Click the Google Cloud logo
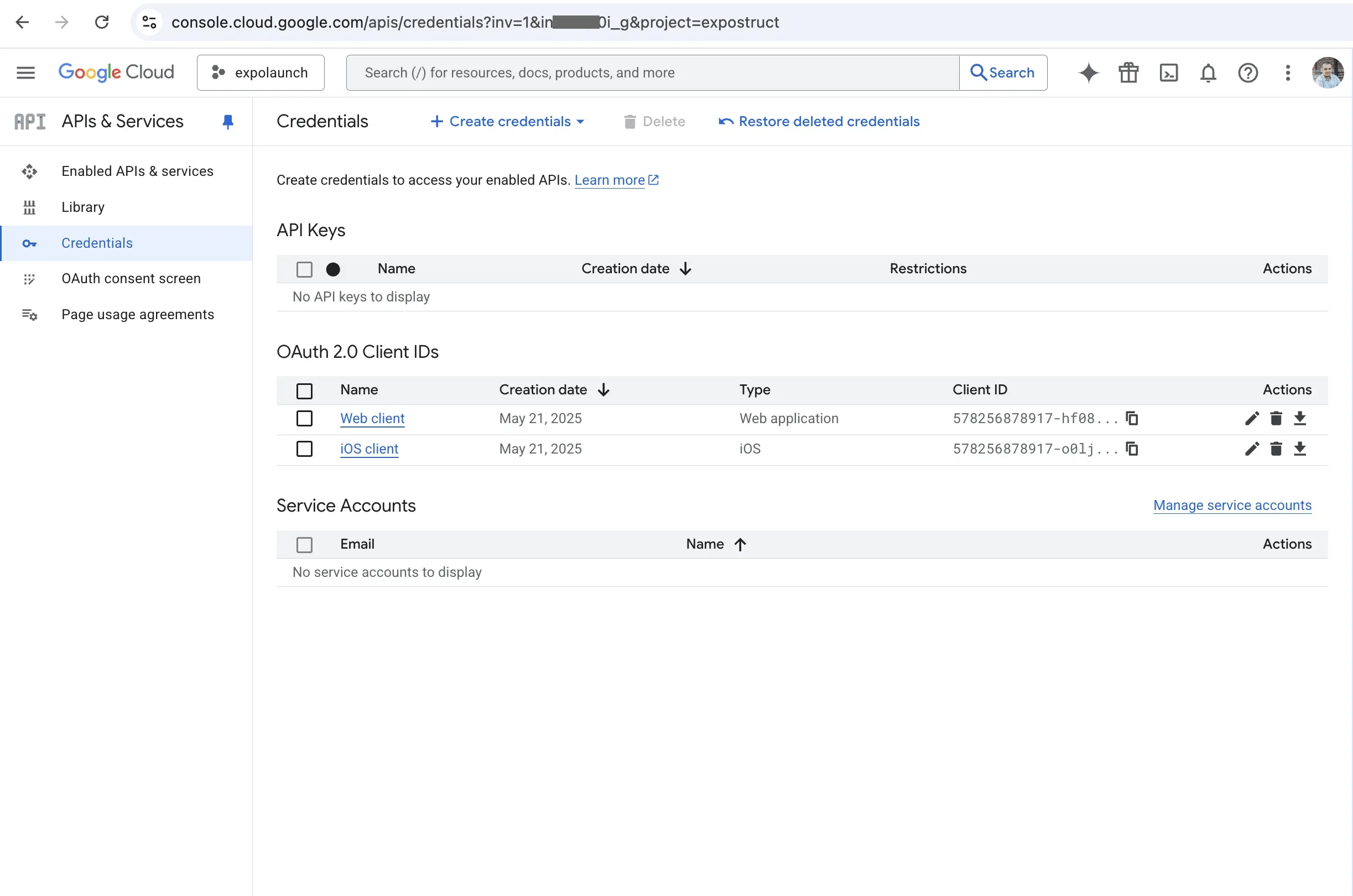Viewport: 1353px width, 896px height. (116, 72)
